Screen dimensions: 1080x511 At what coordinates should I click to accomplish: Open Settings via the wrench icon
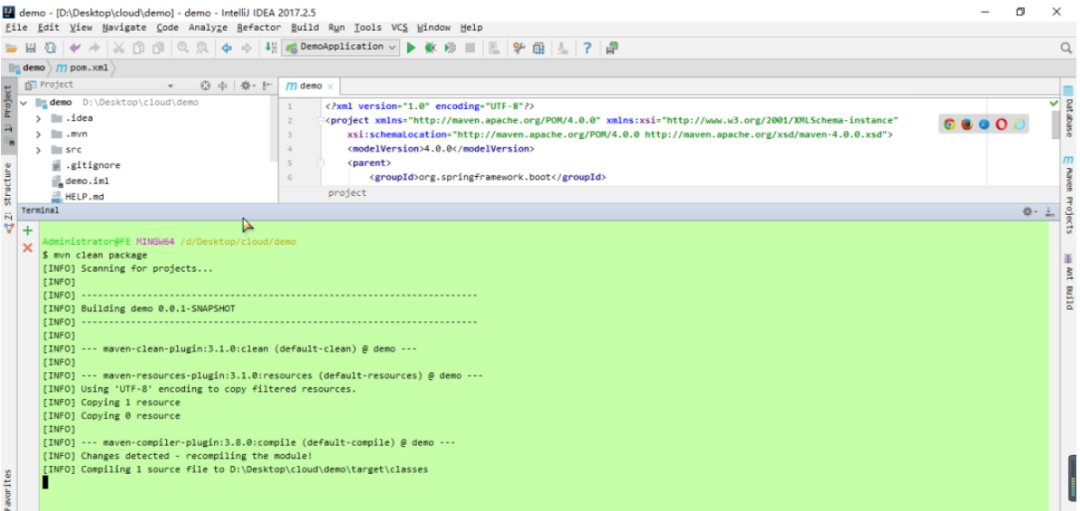click(519, 48)
